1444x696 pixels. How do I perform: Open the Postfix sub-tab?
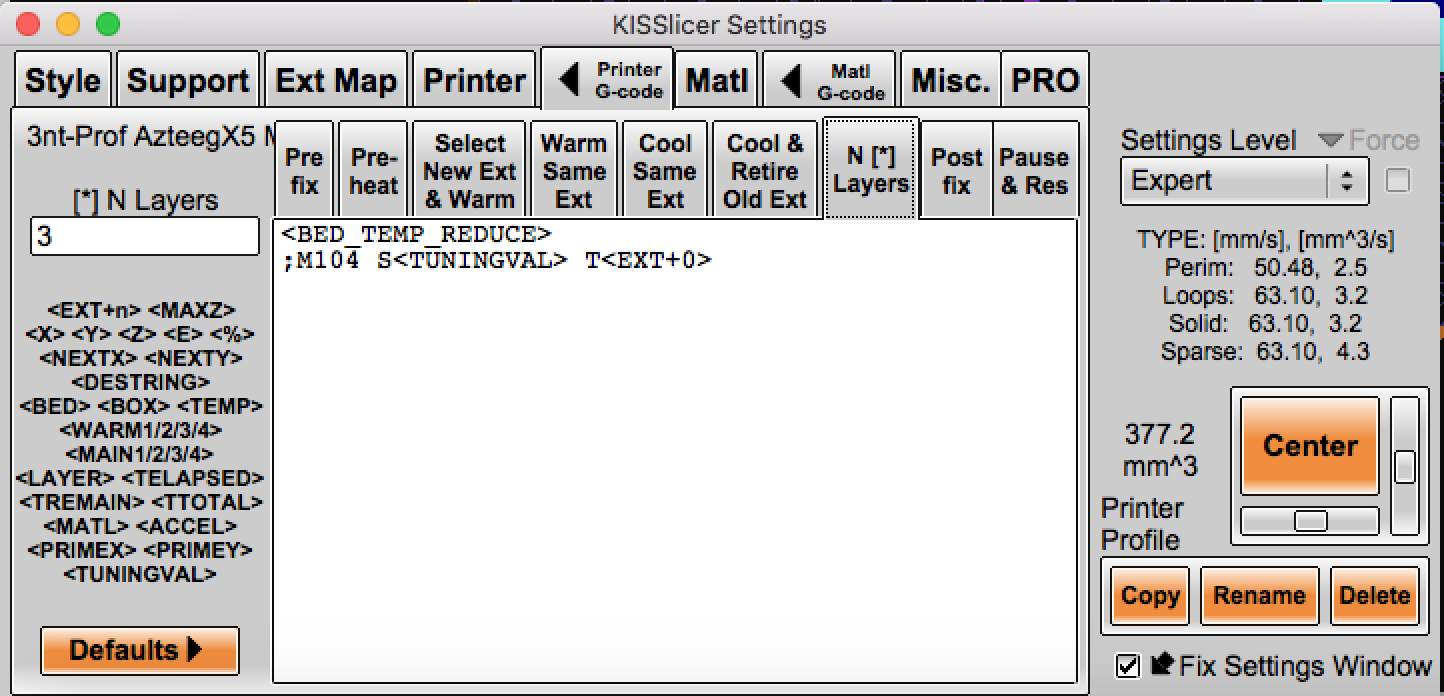(x=957, y=170)
